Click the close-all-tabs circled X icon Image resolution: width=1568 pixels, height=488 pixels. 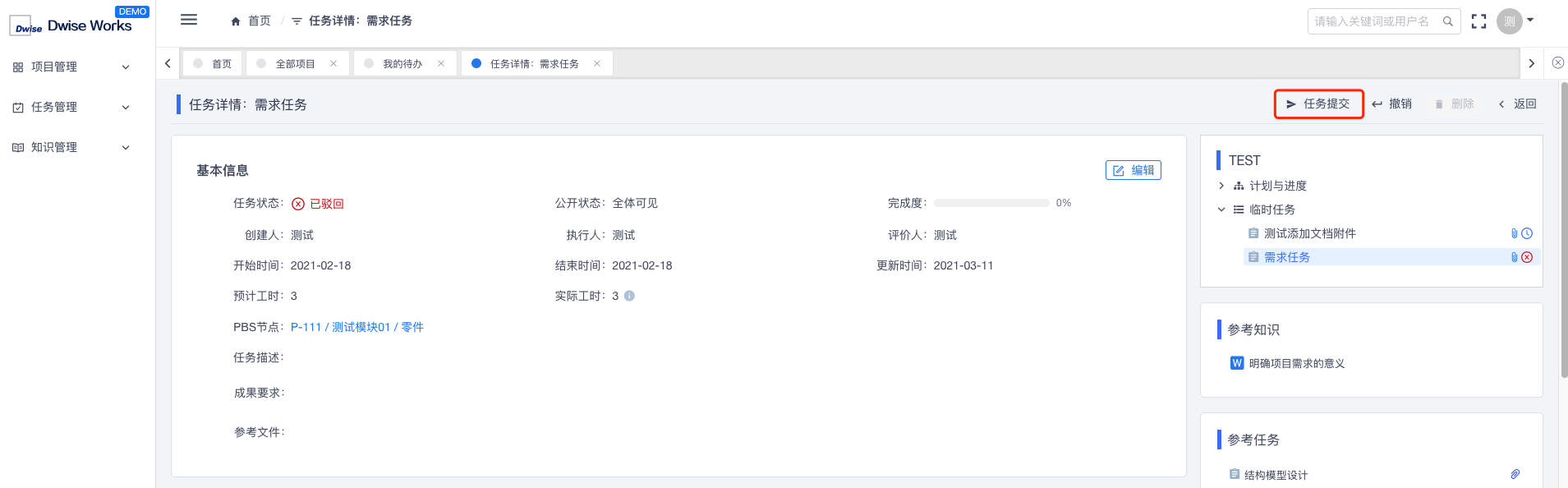1557,63
